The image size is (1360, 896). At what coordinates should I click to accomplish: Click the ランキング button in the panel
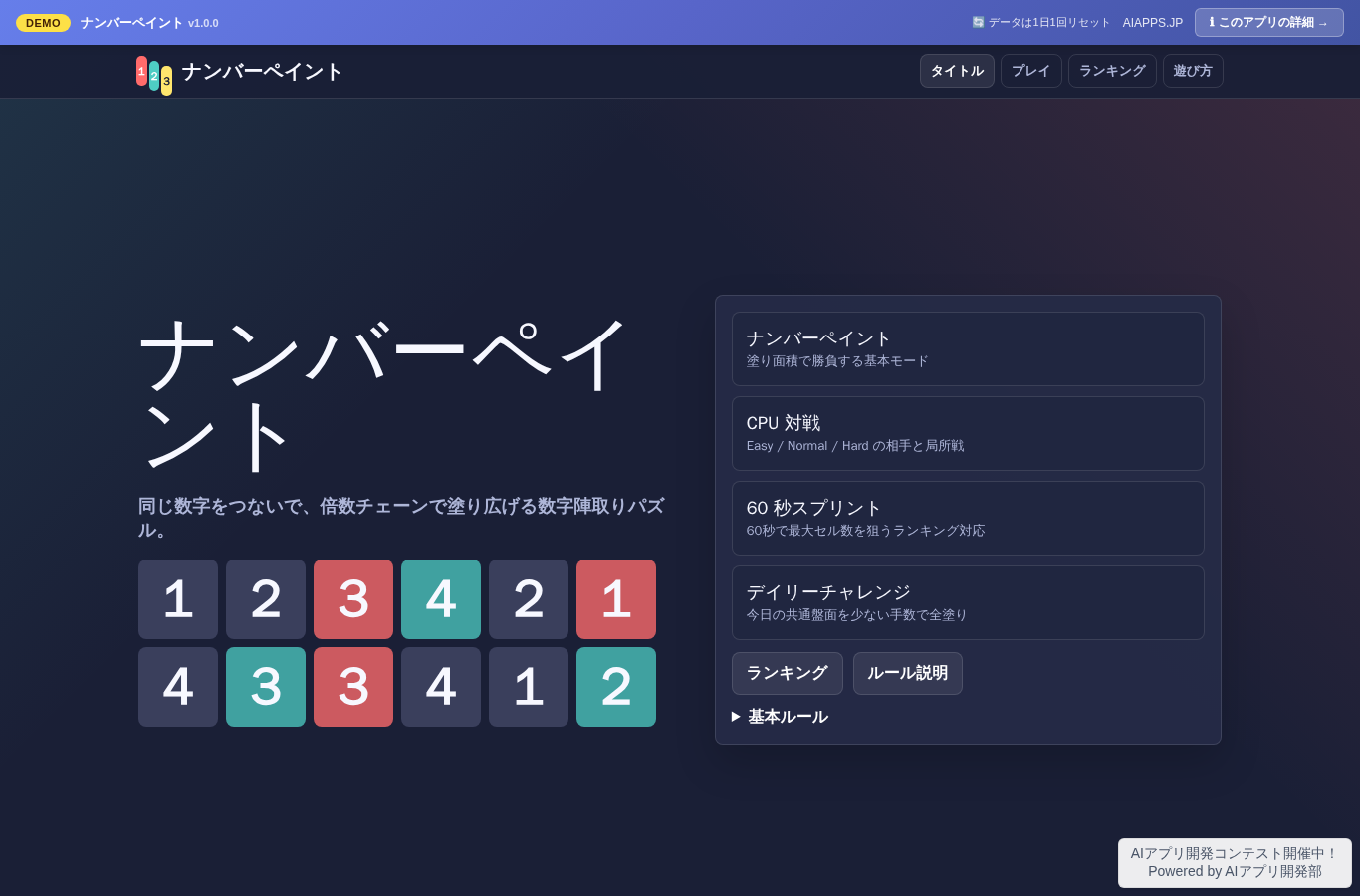coord(787,673)
